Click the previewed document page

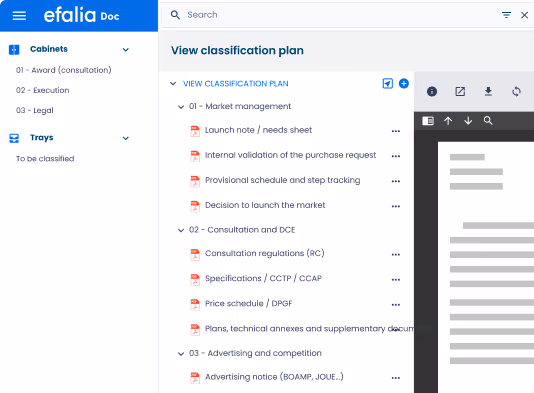(486, 267)
